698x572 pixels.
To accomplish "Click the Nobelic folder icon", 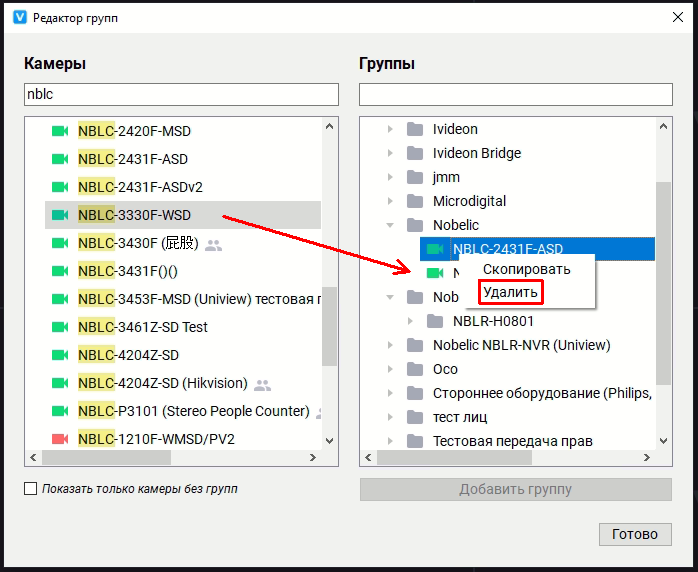I will (415, 225).
